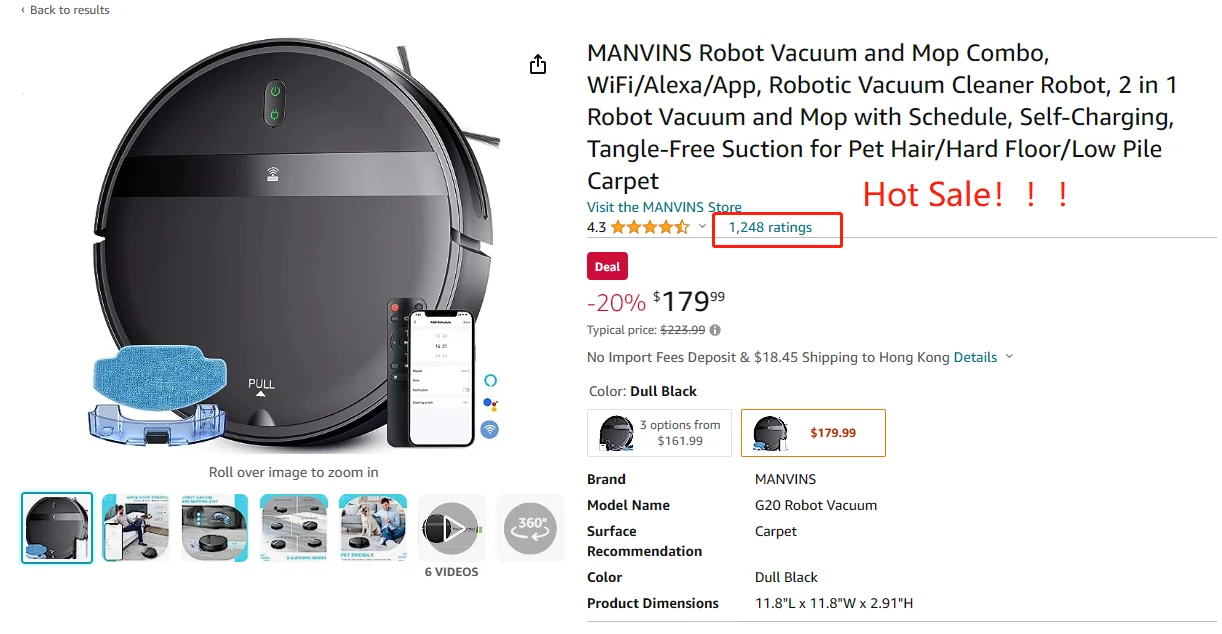This screenshot has width=1222, height=634.
Task: Click the typical price info icon
Action: coord(715,330)
